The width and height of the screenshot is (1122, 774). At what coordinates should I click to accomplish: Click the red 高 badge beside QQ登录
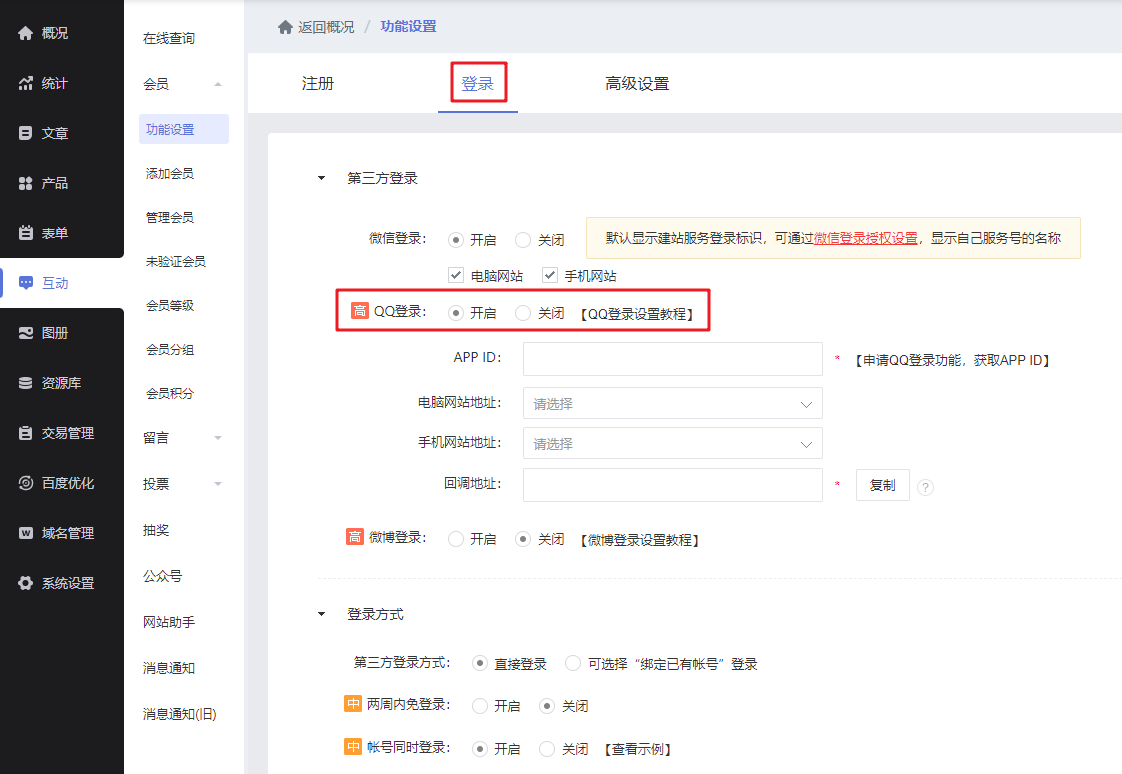click(359, 310)
